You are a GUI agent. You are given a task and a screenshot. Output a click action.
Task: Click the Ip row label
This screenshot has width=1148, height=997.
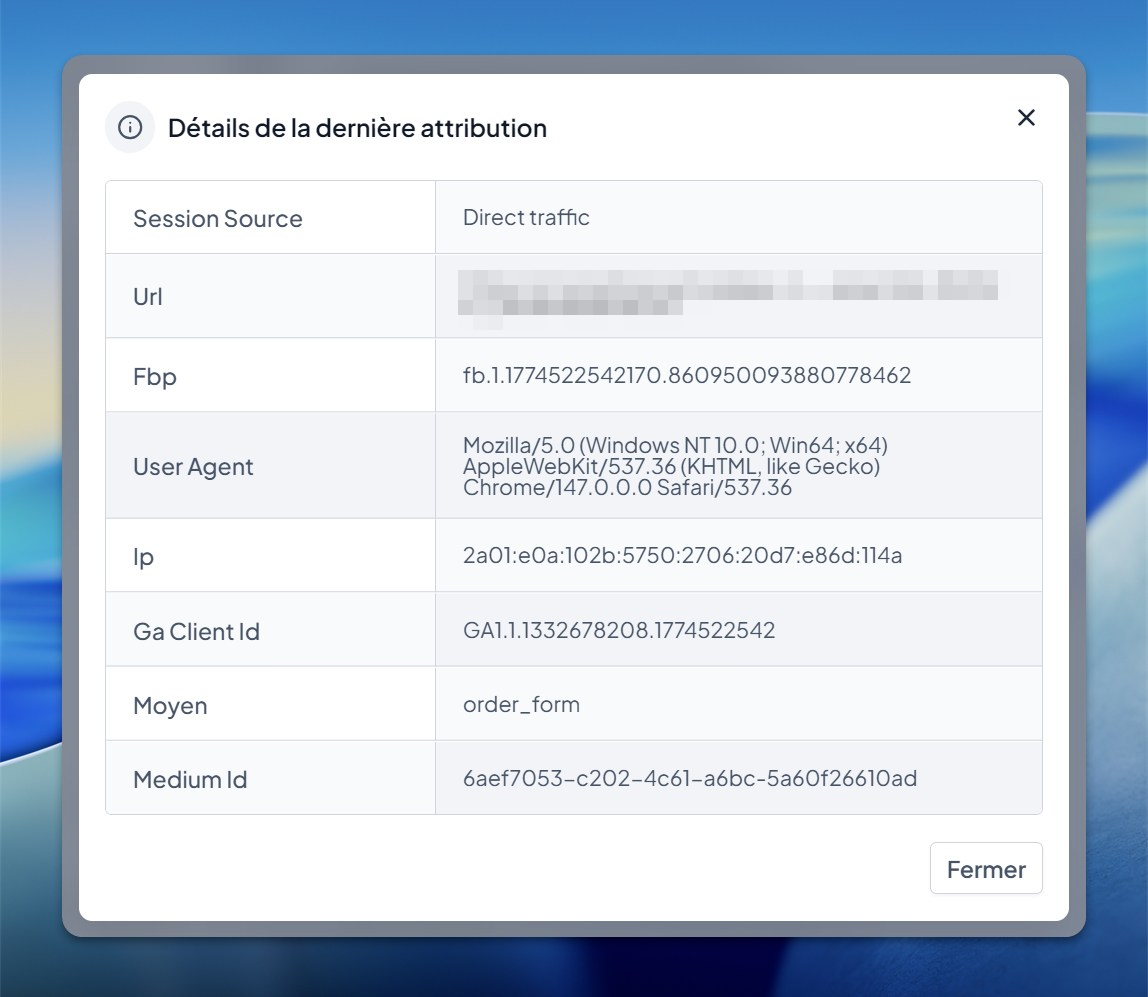point(270,556)
